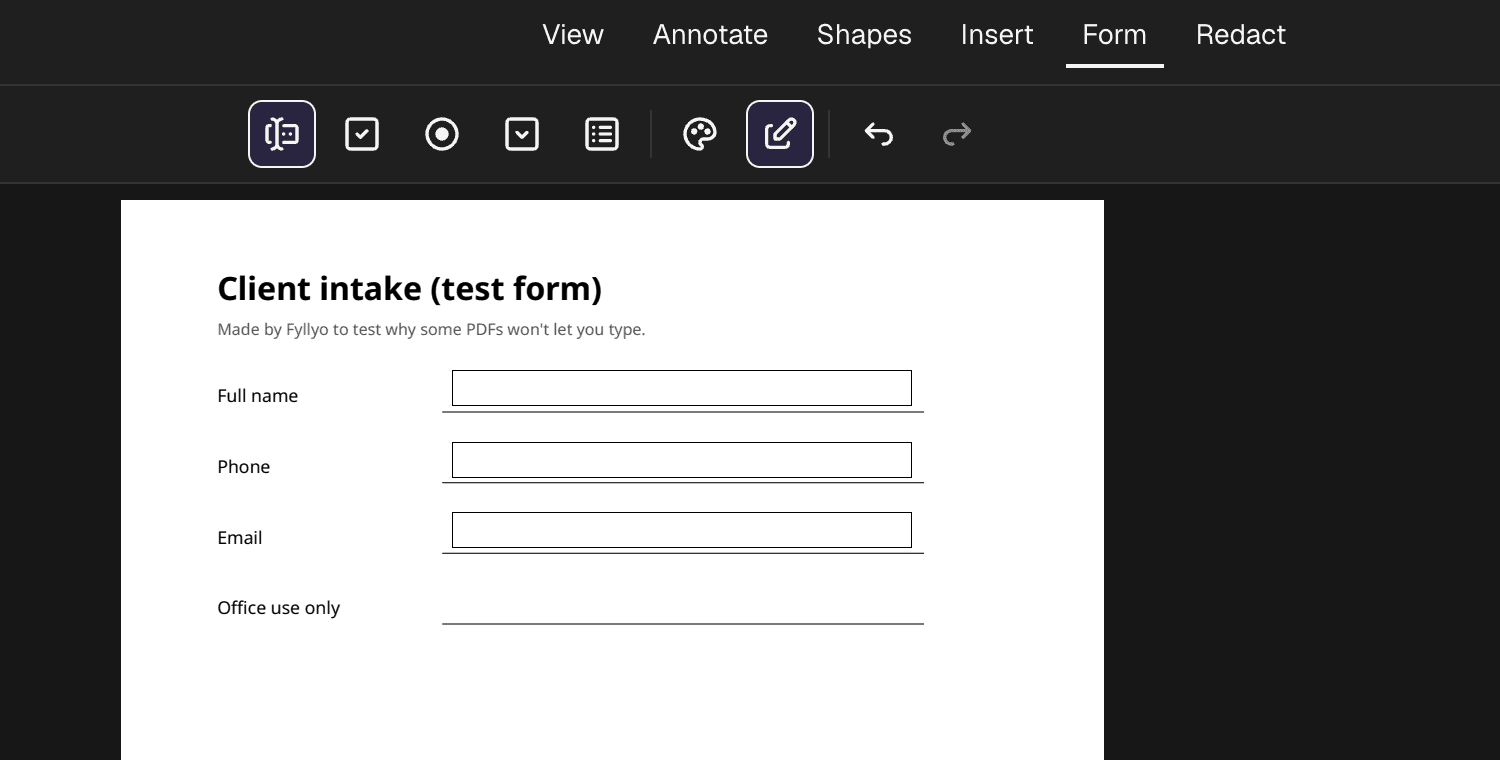Click the Full name input box
Viewport: 1500px width, 760px height.
click(x=682, y=388)
